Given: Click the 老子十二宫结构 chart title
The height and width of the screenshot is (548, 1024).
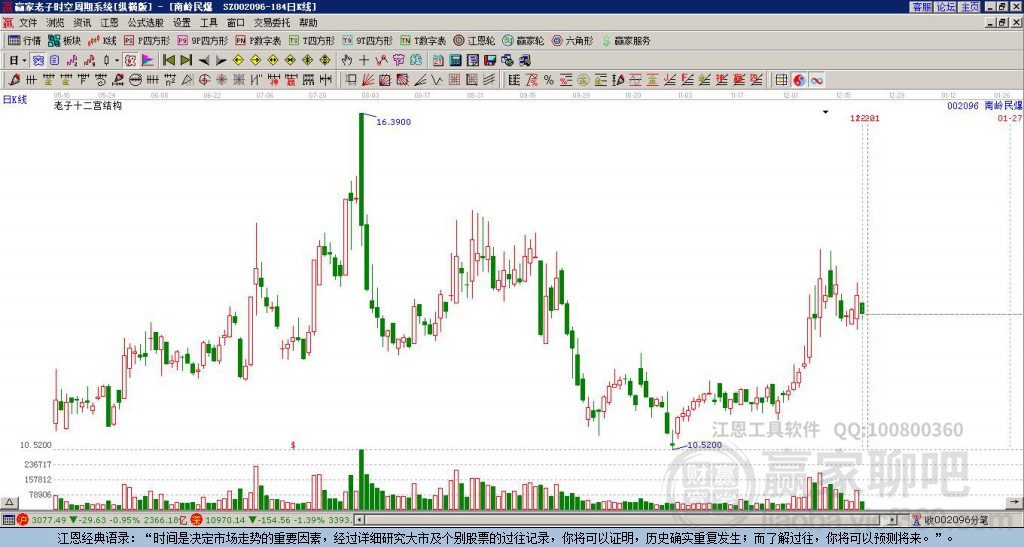Looking at the screenshot, I should click(x=88, y=106).
